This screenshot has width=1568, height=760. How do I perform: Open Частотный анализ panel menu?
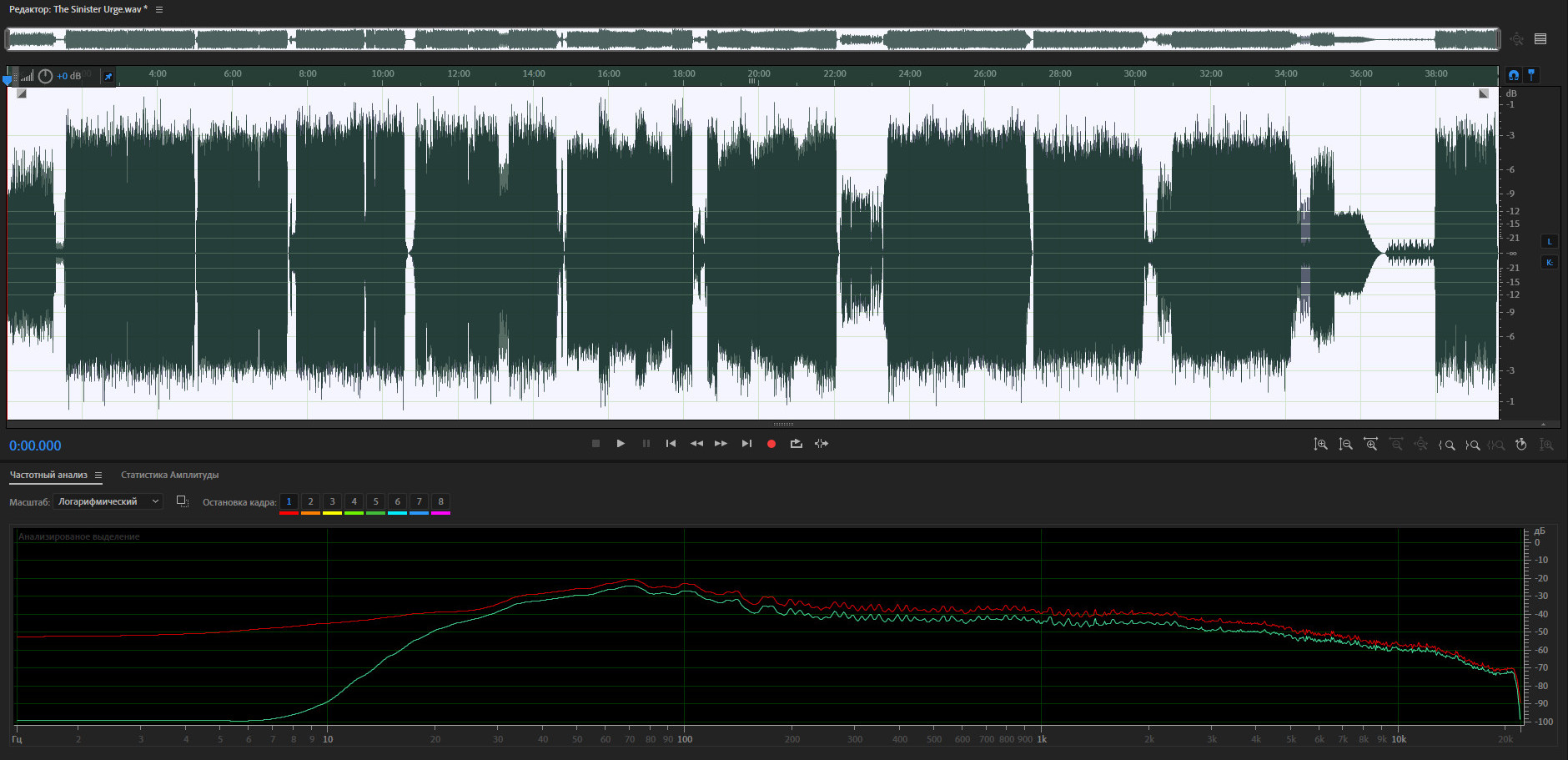click(98, 476)
